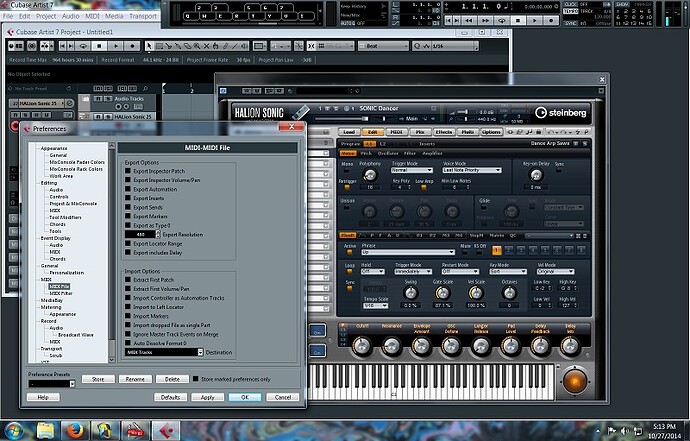Viewport: 690px width, 441px height.
Task: Toggle Cycle in project window toolbar
Action: click(x=82, y=46)
